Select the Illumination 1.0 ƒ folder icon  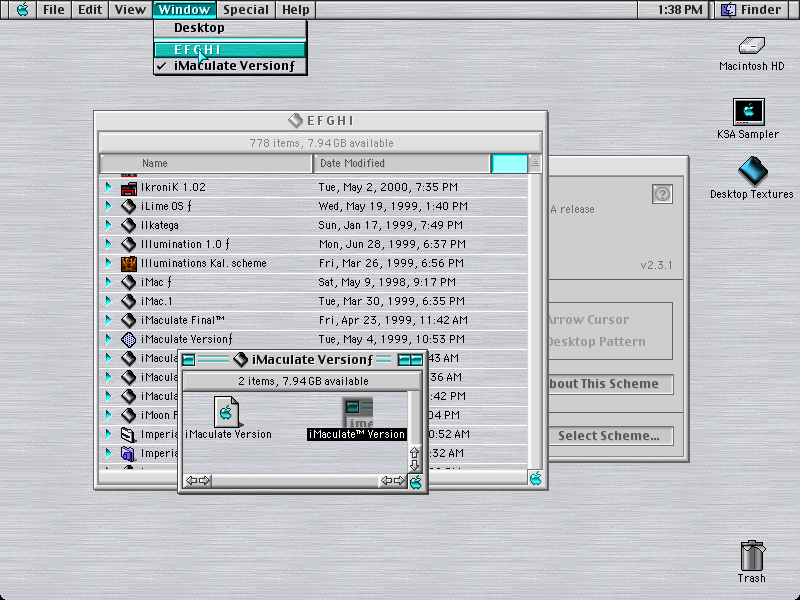(129, 244)
